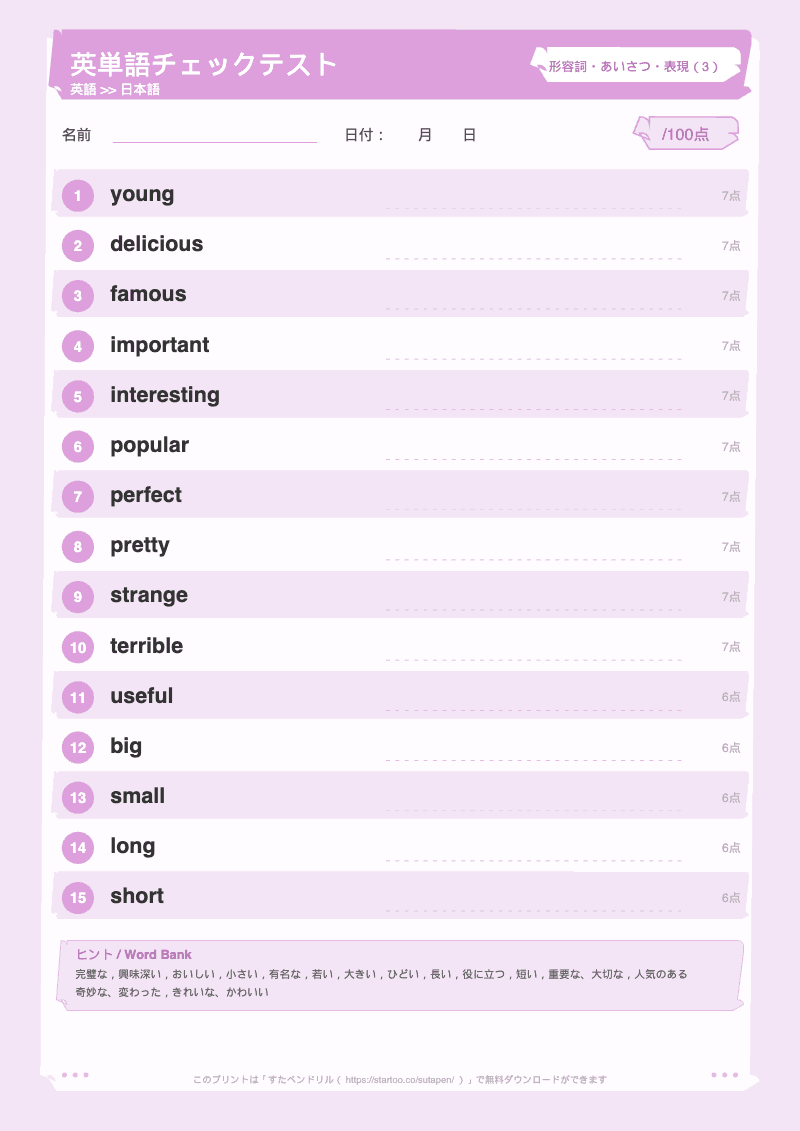Click the 英語 >> 日本語 subtitle
This screenshot has height=1131, width=800.
coord(115,89)
